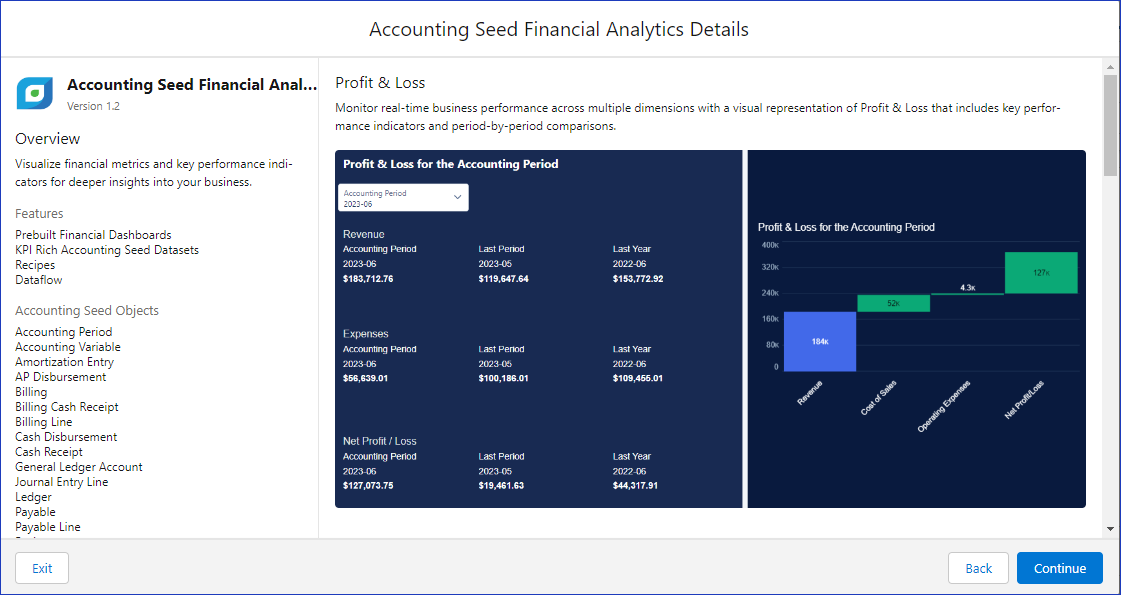The height and width of the screenshot is (595, 1121).
Task: Click the Continue button
Action: 1060,568
